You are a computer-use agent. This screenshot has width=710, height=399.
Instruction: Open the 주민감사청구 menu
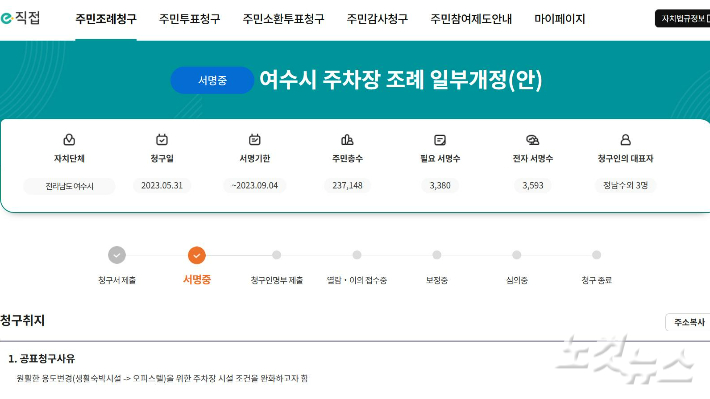377,19
